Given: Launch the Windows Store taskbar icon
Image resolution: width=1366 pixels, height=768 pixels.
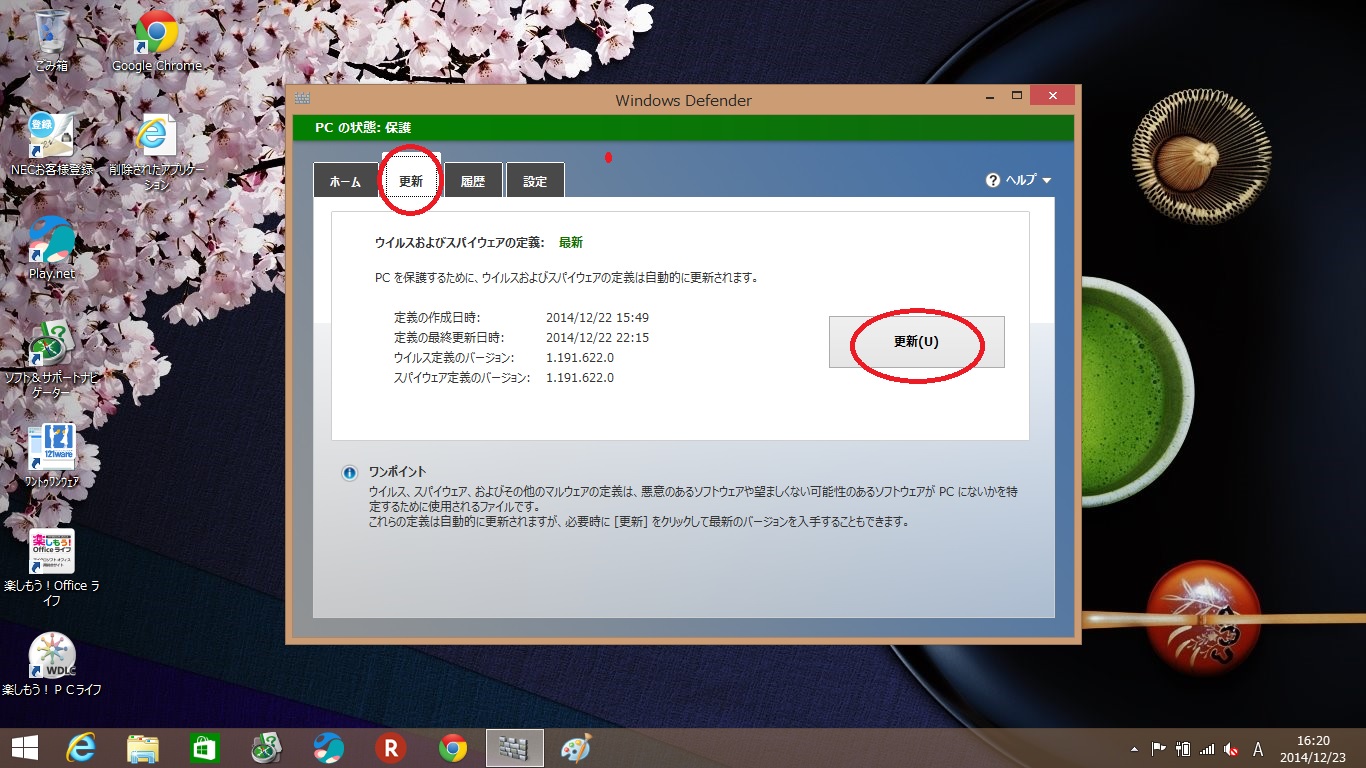Looking at the screenshot, I should 205,747.
